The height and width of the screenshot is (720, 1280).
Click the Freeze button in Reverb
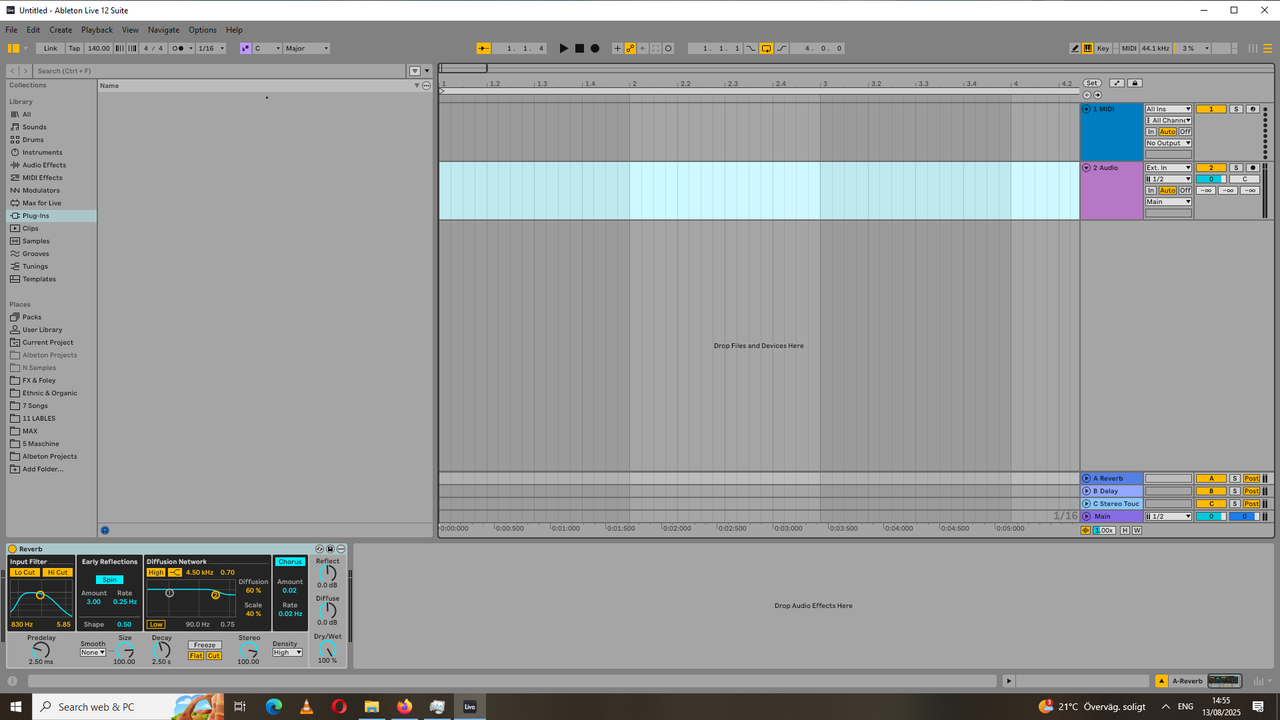coord(205,645)
